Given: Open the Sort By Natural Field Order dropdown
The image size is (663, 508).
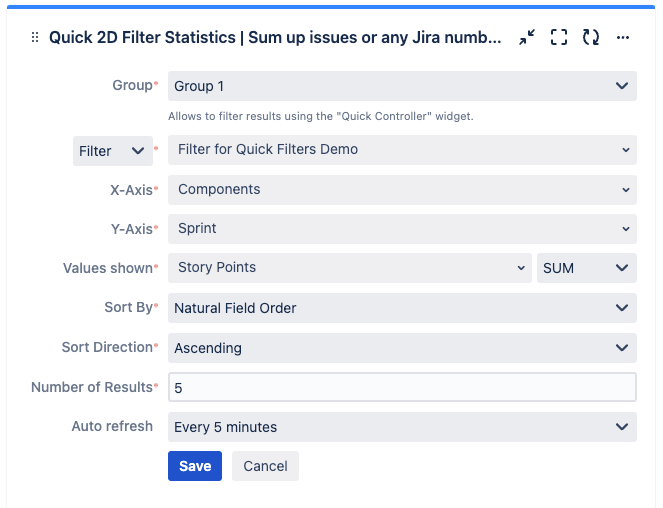Looking at the screenshot, I should pos(402,308).
